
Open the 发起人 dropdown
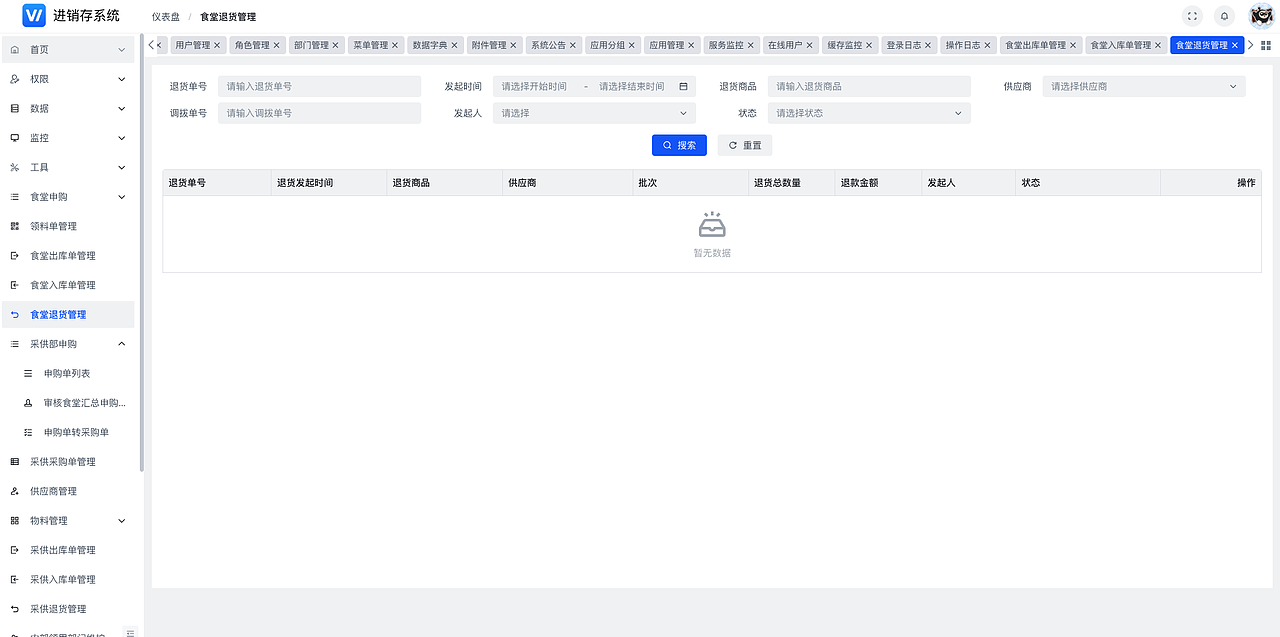[x=594, y=112]
